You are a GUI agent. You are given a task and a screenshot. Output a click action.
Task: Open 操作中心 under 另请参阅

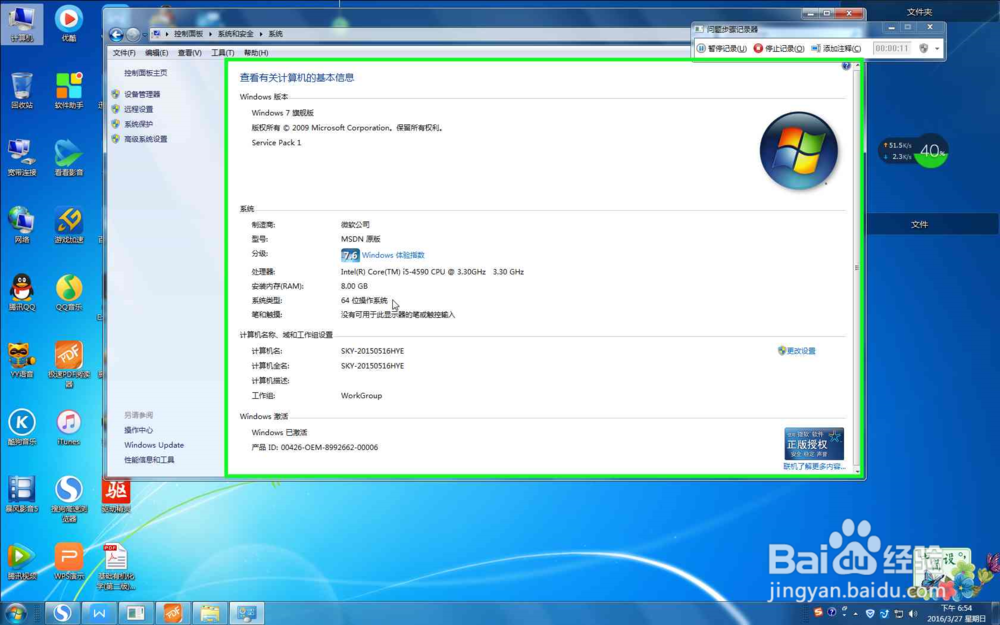tap(138, 430)
